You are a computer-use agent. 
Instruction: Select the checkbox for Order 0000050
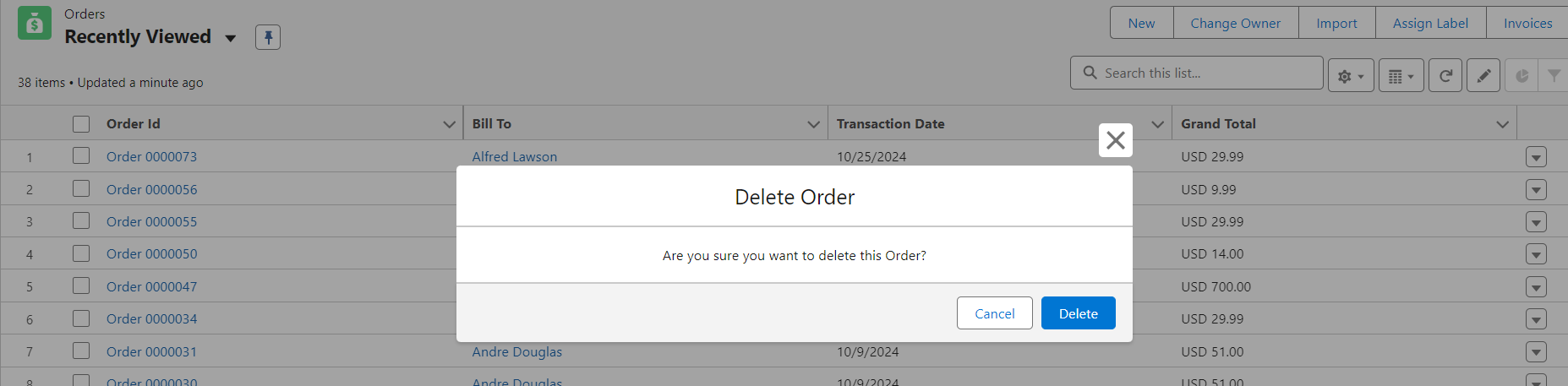[x=81, y=253]
